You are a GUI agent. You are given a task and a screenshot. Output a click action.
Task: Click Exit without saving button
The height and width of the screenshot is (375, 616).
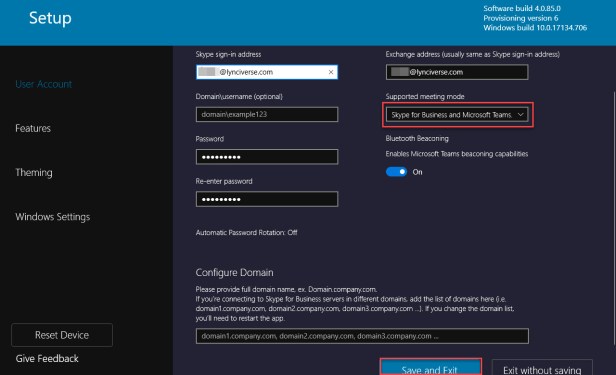pos(542,368)
